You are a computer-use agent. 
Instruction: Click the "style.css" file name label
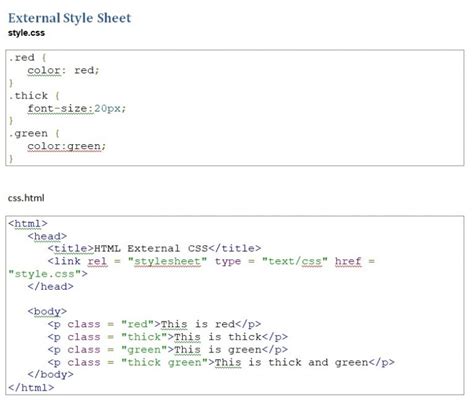click(26, 33)
